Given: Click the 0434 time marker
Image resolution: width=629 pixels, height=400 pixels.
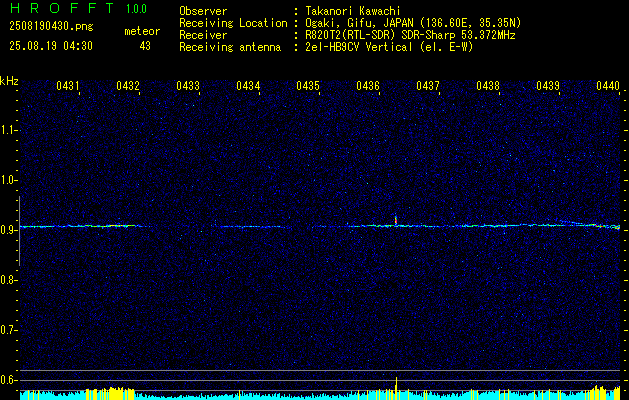Looking at the screenshot, I should (248, 85).
